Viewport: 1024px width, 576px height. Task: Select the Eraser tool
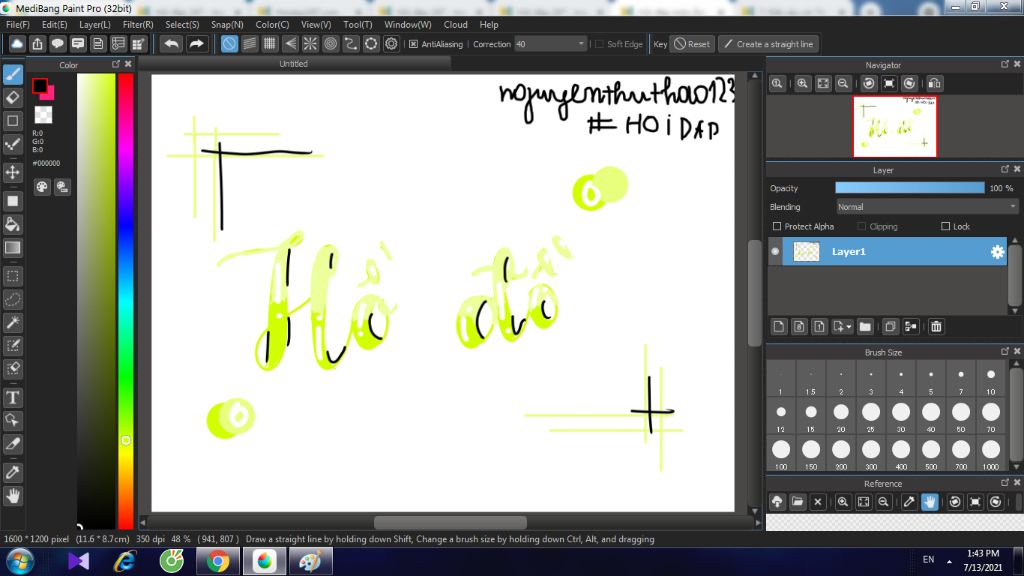click(12, 97)
